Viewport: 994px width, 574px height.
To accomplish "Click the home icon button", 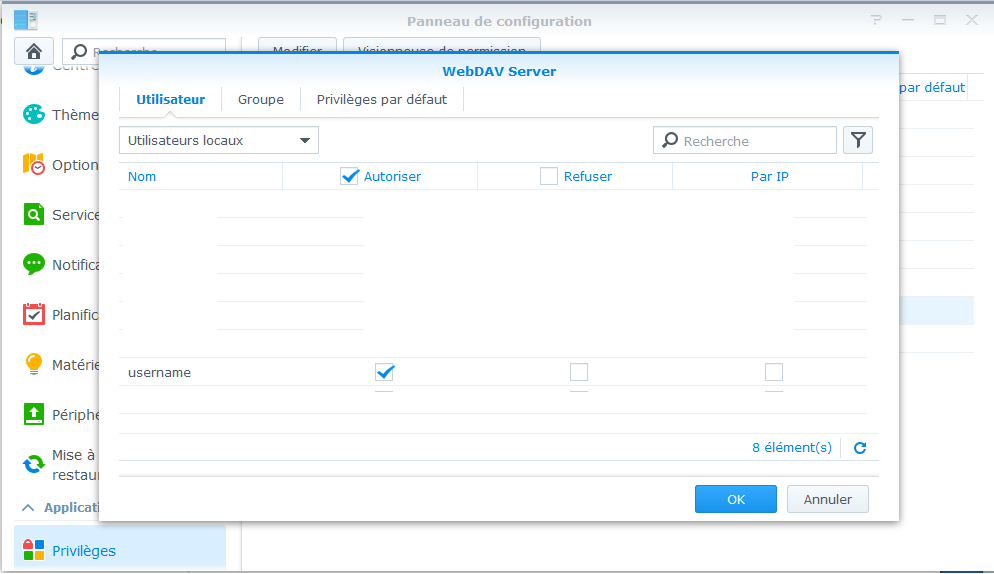I will click(x=34, y=51).
